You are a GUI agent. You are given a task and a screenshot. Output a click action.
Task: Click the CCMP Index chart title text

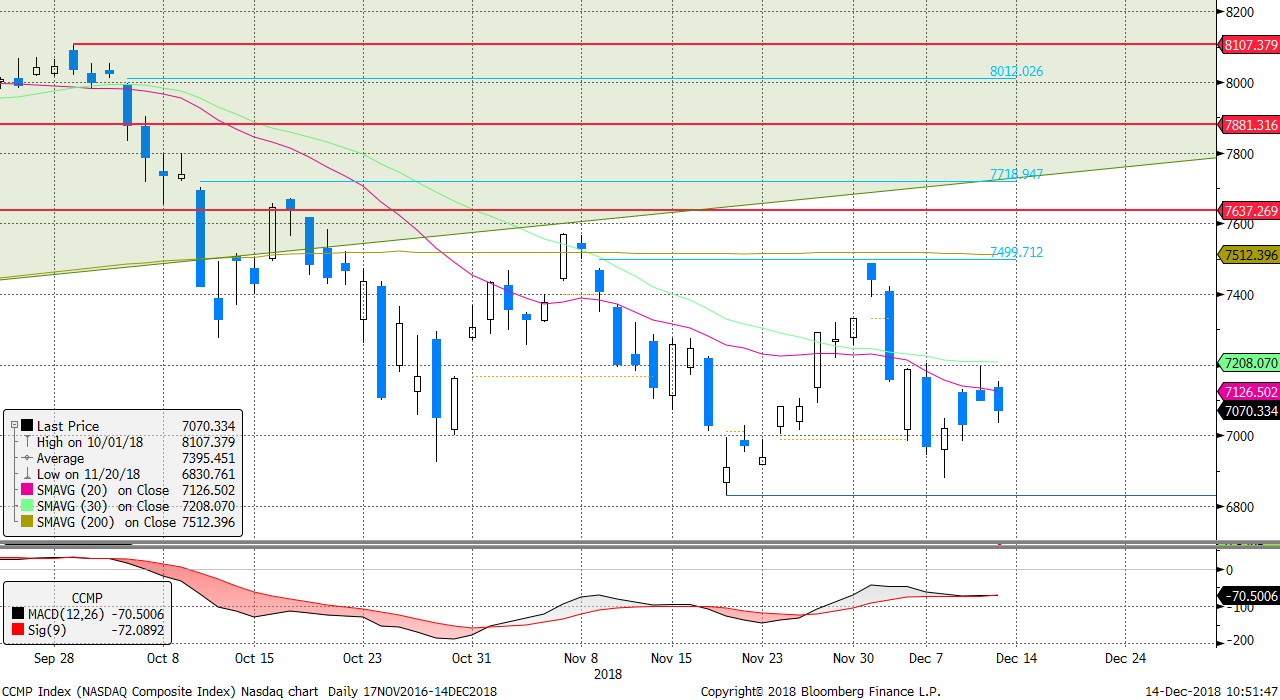click(247, 690)
